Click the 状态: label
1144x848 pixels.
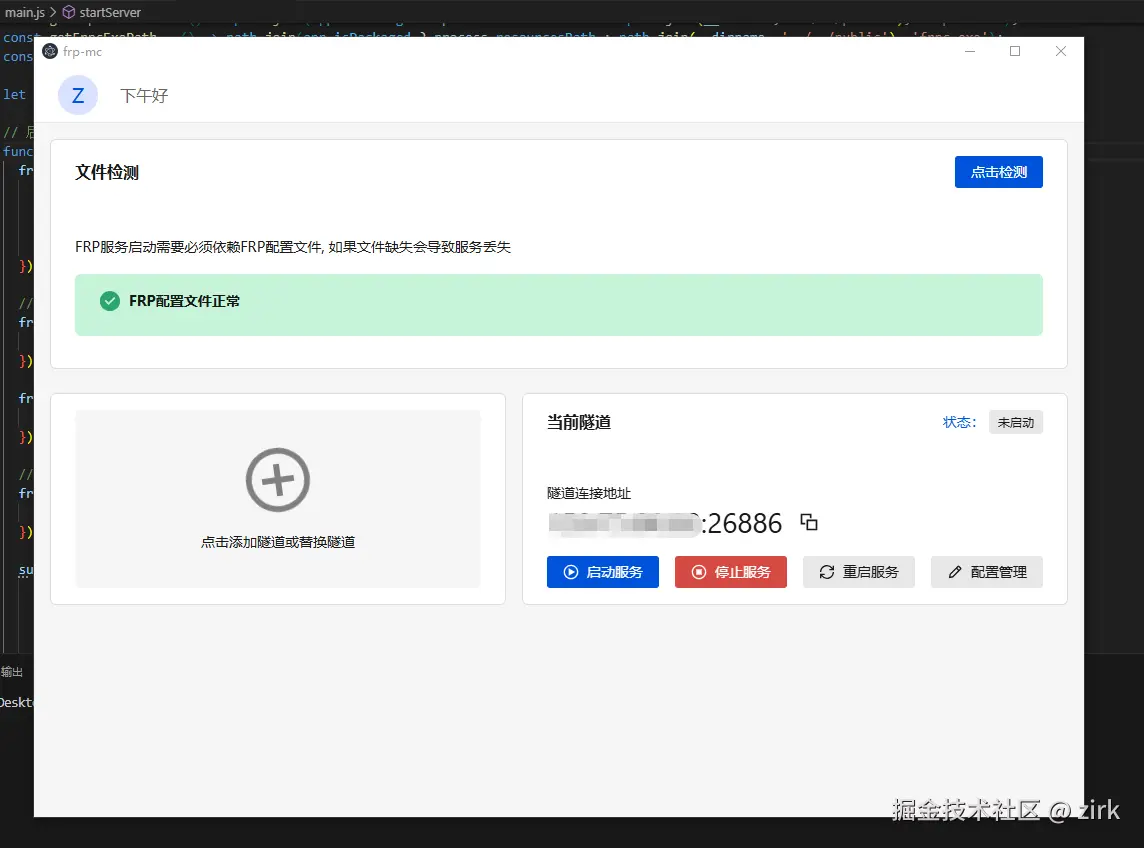click(959, 423)
